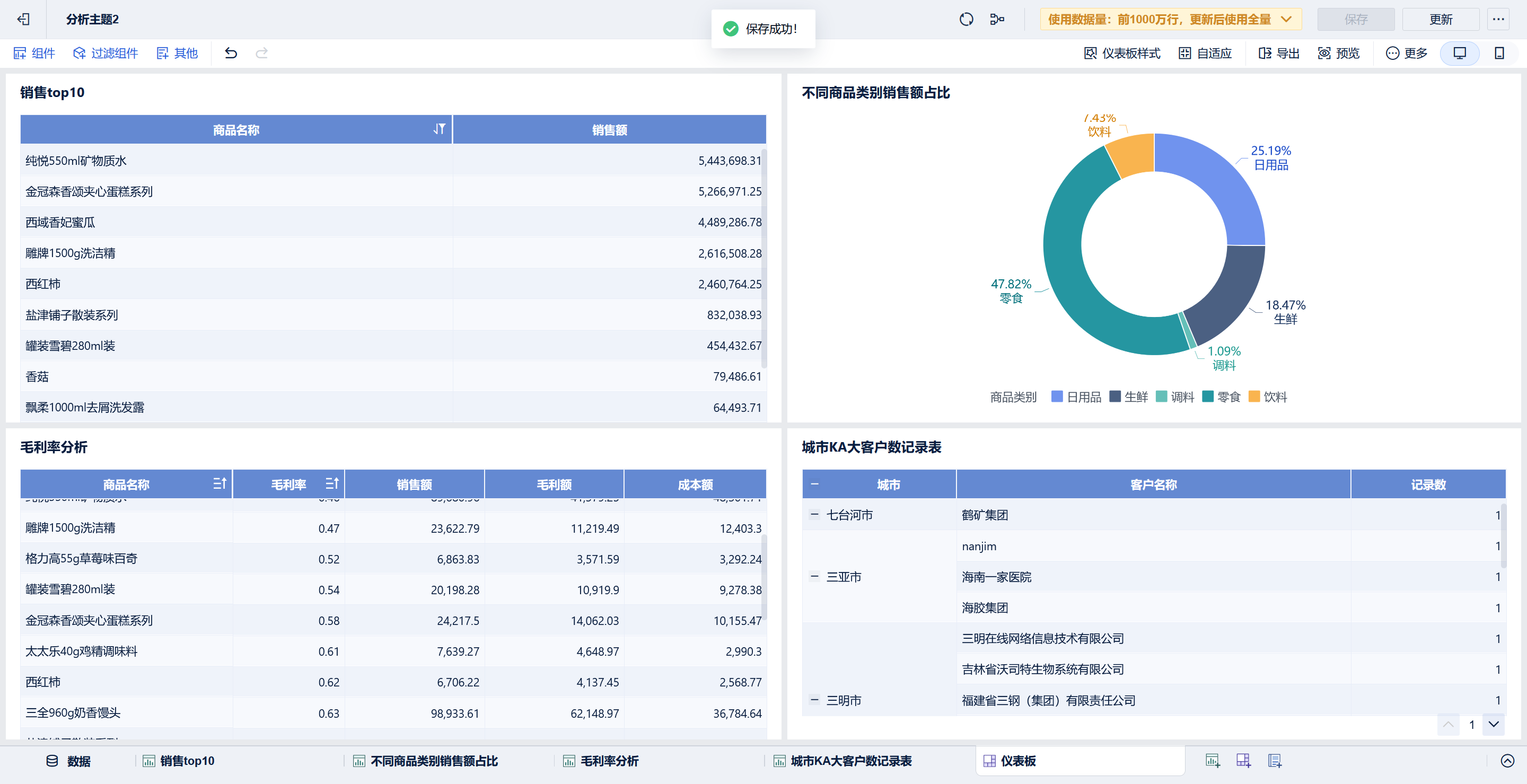Screen dimensions: 1527x784
Task: Open the data lineage icon near refresh
Action: coord(997,19)
